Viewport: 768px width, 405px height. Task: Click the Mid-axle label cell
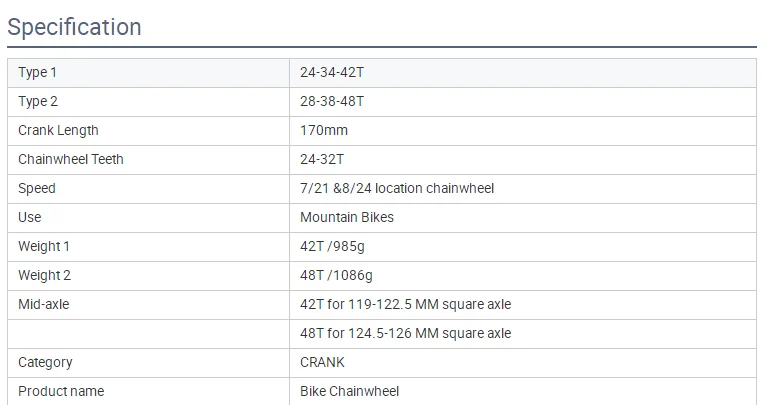click(44, 305)
